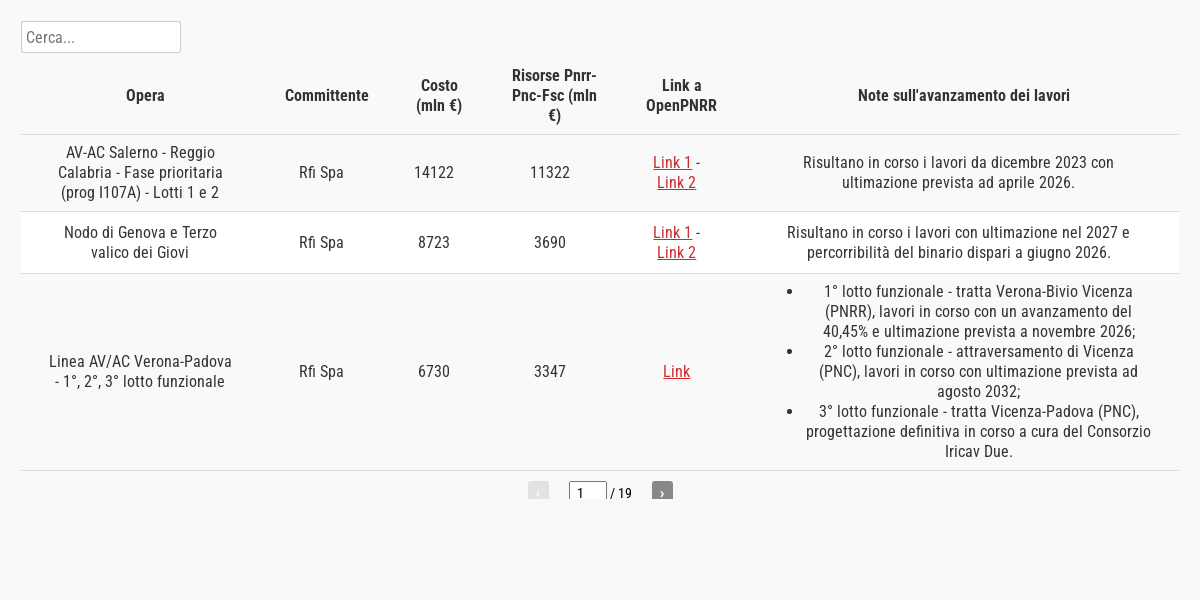Open Link 2 for Nodo di Genova row
Screen dimensions: 1200x600
click(676, 252)
